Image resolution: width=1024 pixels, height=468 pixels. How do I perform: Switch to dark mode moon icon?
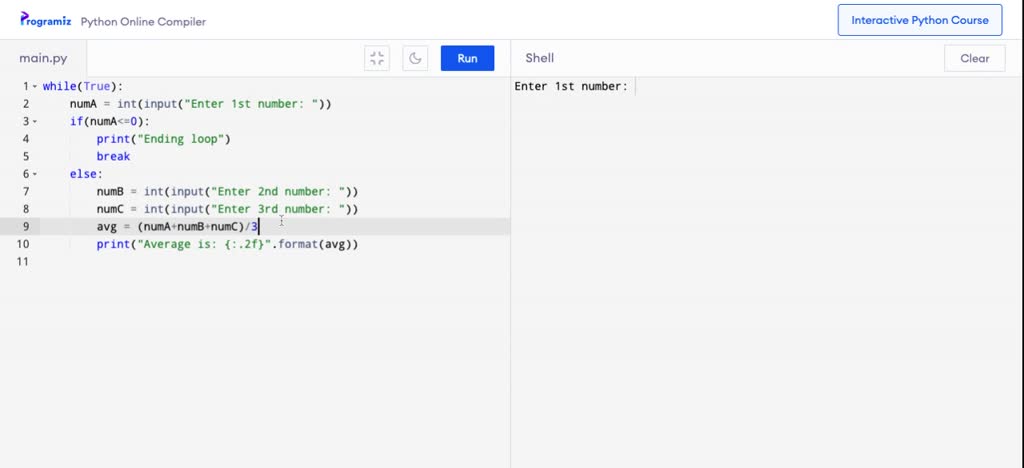(415, 58)
